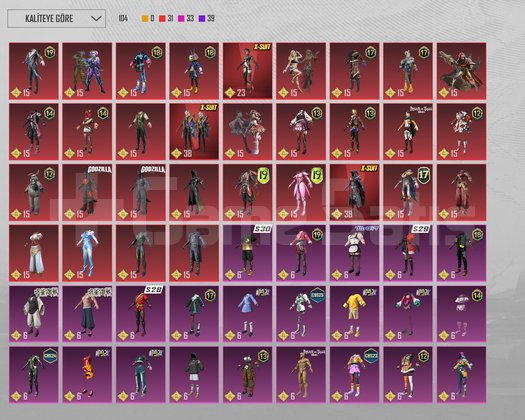Choose the black-pink outfit with badge 14
This screenshot has width=525, height=420.
(x=33, y=132)
